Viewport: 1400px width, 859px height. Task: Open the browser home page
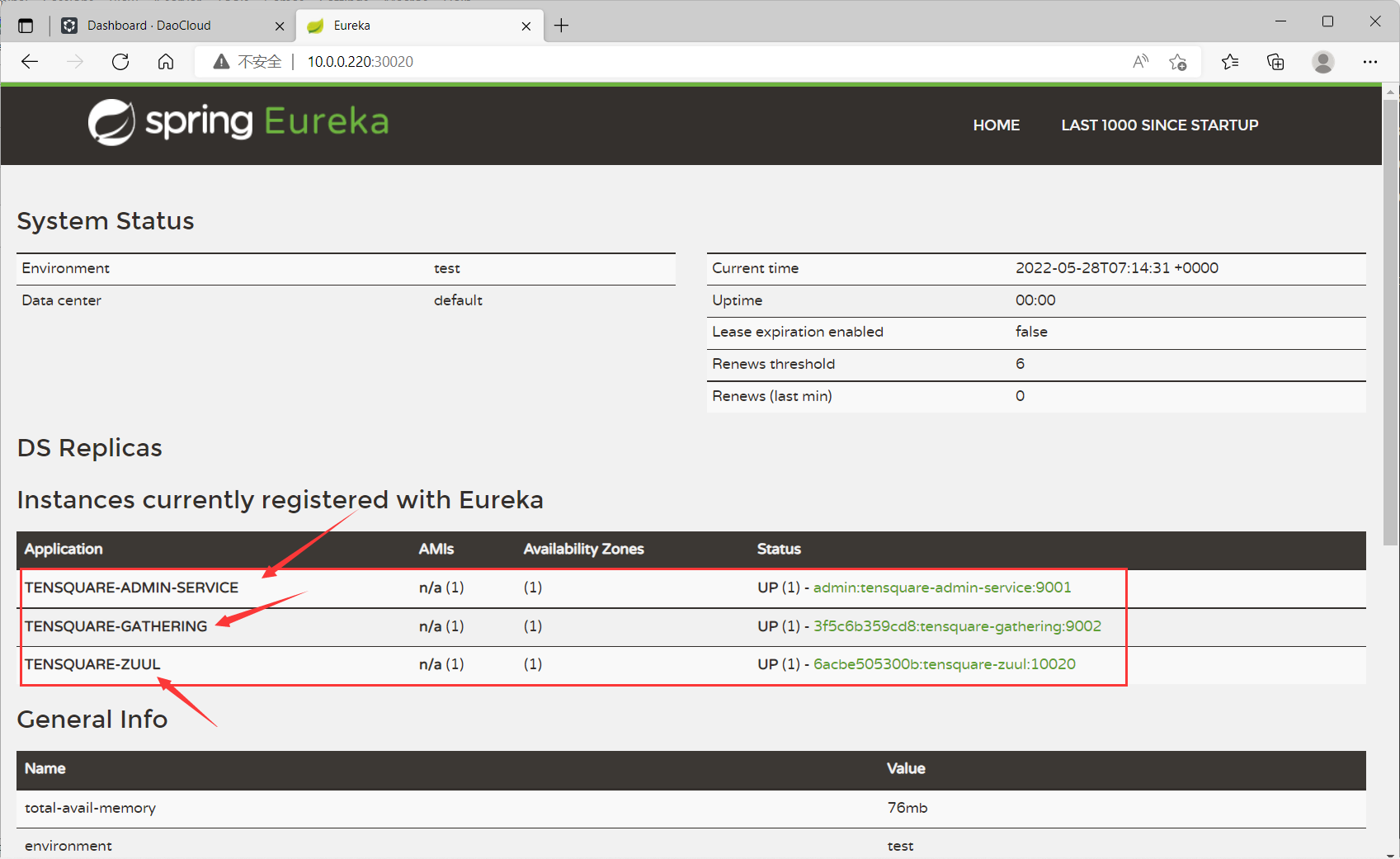point(166,62)
